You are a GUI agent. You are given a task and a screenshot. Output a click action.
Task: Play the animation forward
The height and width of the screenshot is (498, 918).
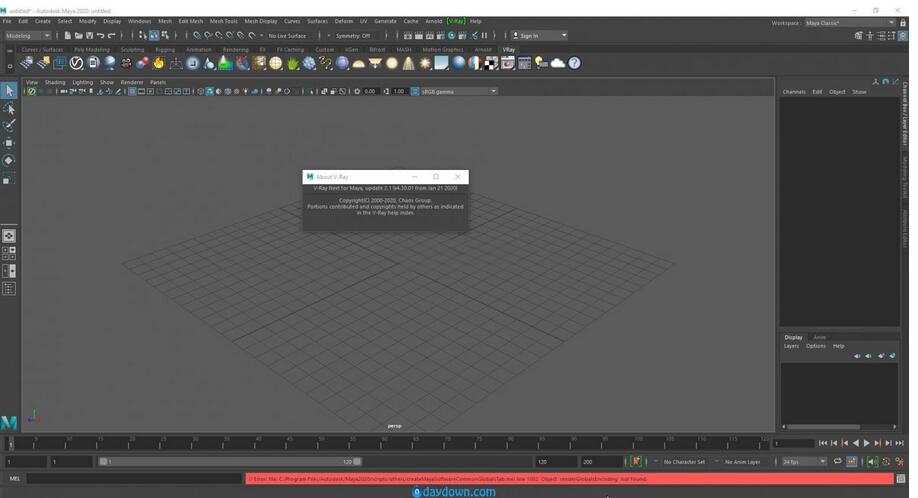coord(866,443)
